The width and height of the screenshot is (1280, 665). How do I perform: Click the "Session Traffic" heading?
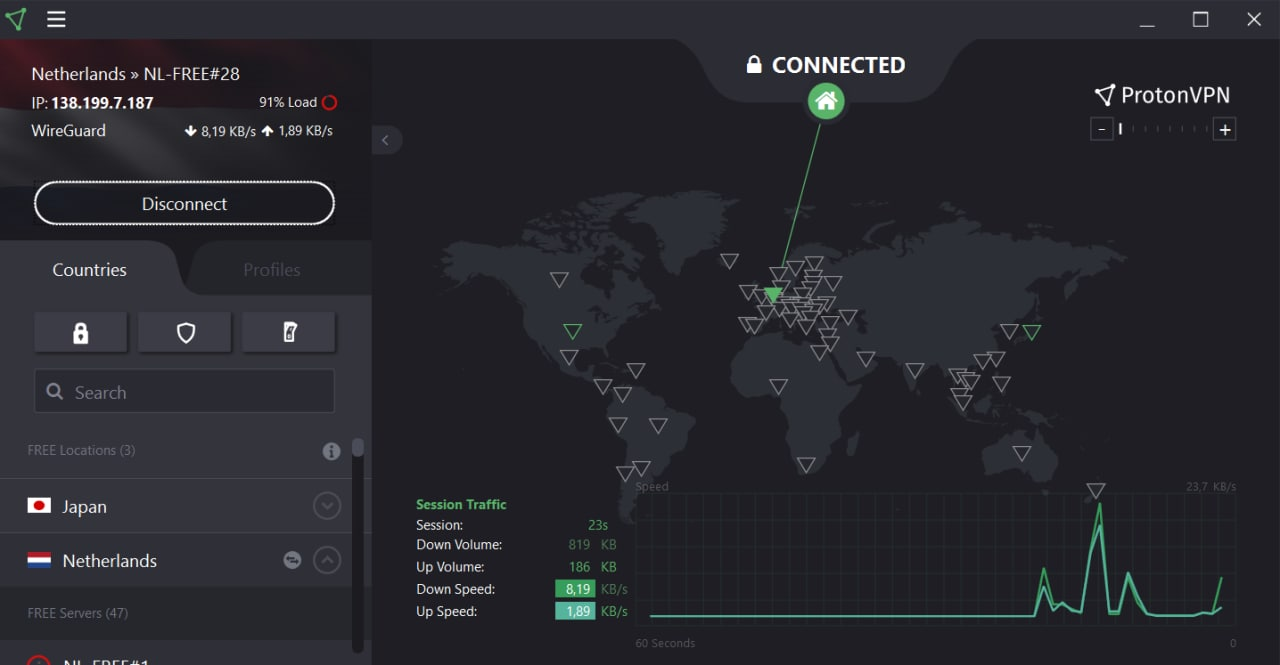point(461,504)
